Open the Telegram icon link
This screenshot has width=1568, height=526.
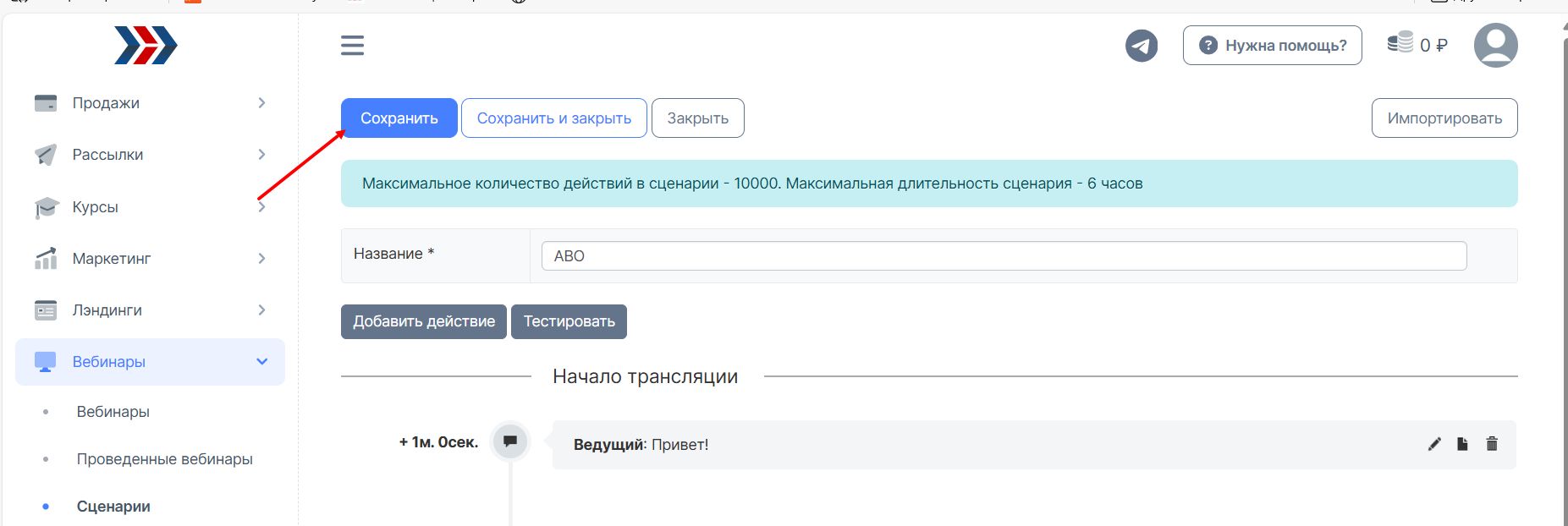click(x=1141, y=46)
